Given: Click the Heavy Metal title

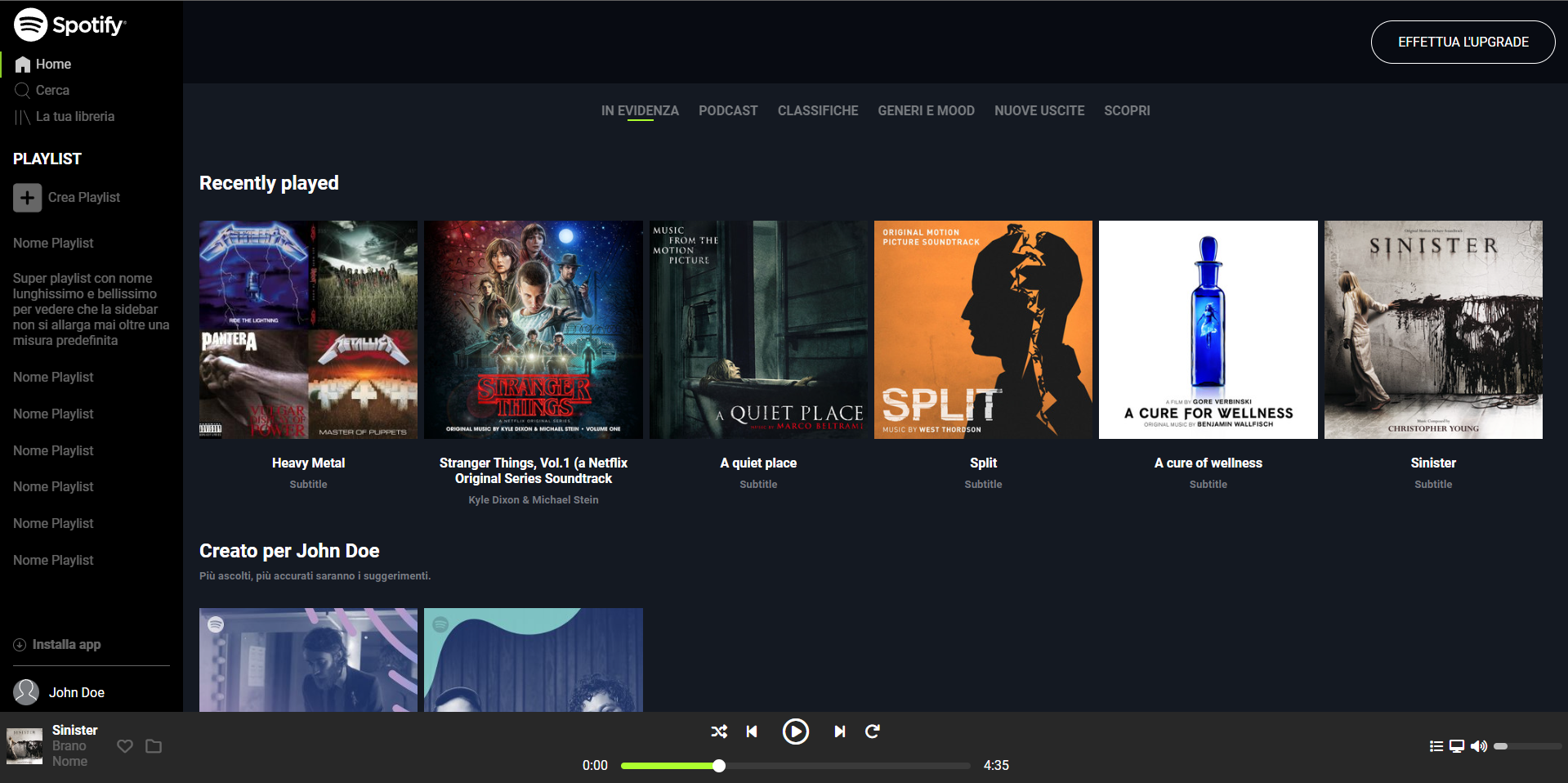Looking at the screenshot, I should 308,463.
